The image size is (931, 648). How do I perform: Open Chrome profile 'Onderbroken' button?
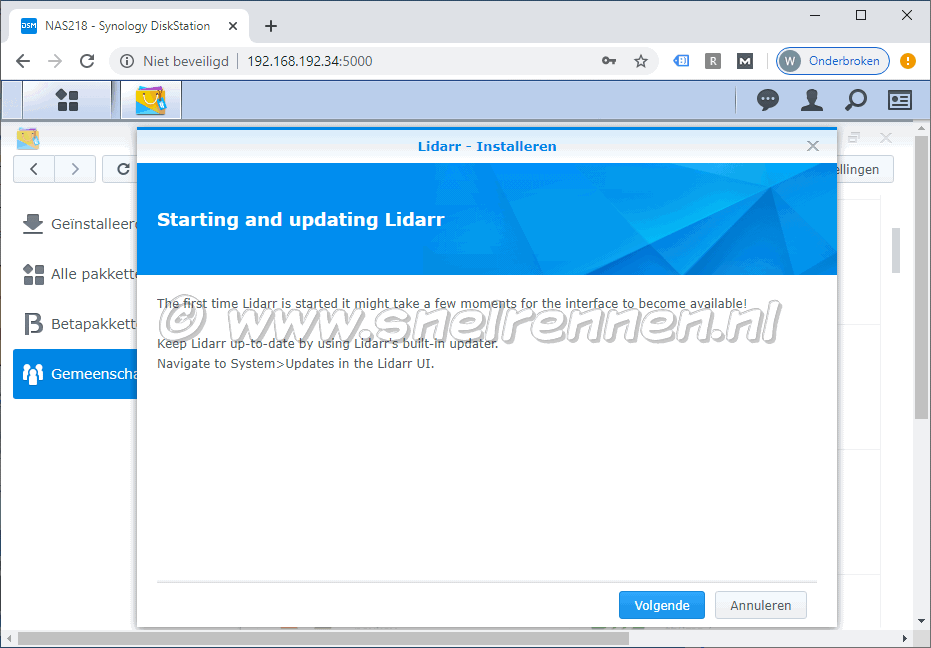click(832, 61)
